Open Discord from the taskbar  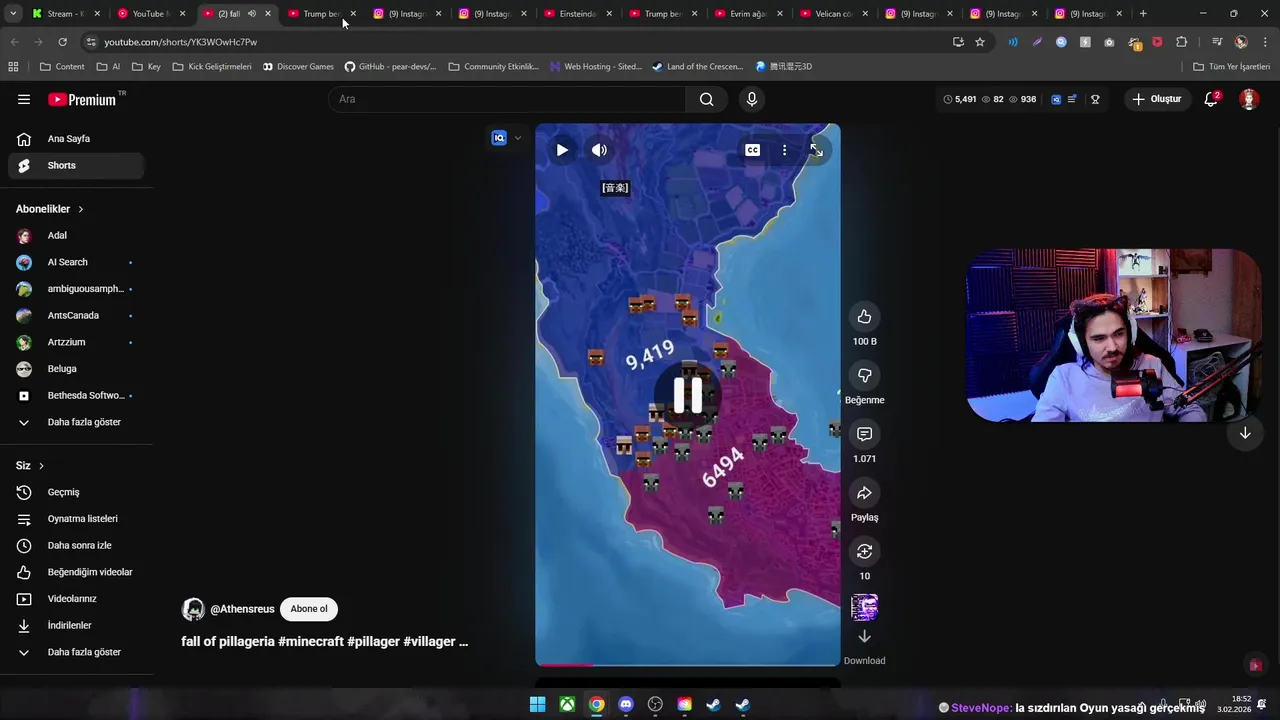tap(626, 705)
